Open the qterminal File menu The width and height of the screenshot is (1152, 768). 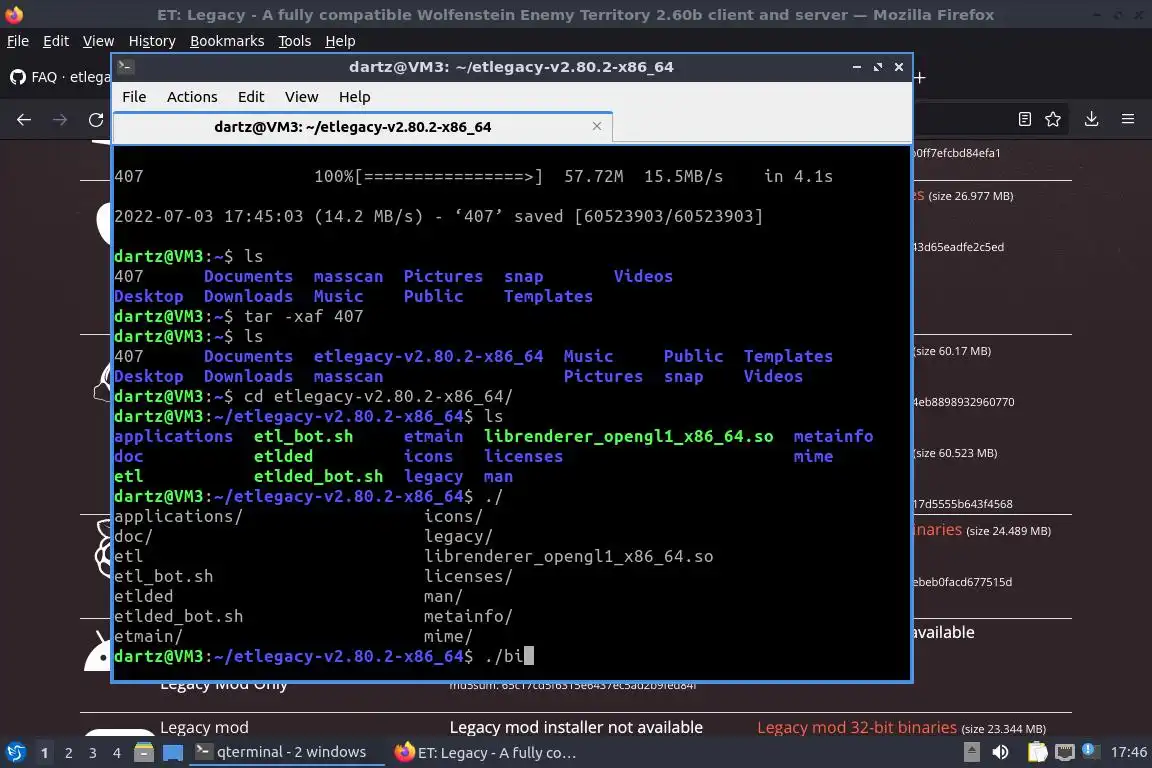[134, 97]
